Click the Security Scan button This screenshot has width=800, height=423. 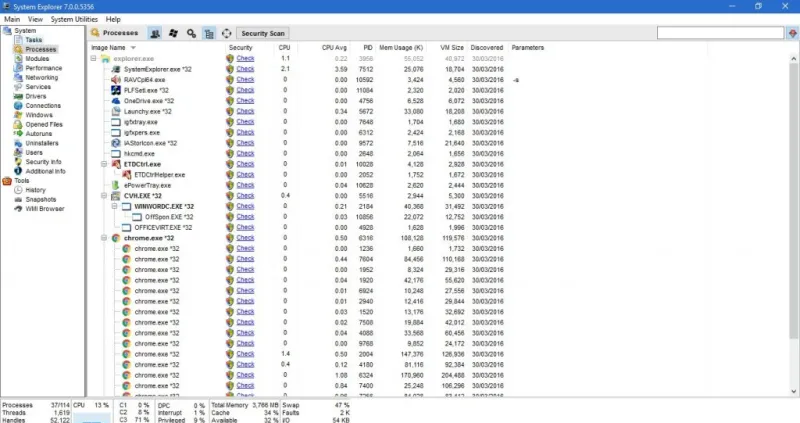263,33
